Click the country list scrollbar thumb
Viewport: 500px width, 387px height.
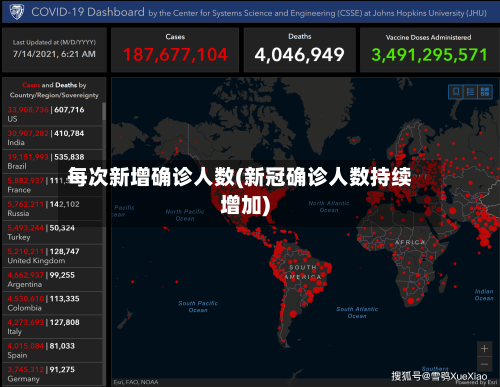(104, 111)
